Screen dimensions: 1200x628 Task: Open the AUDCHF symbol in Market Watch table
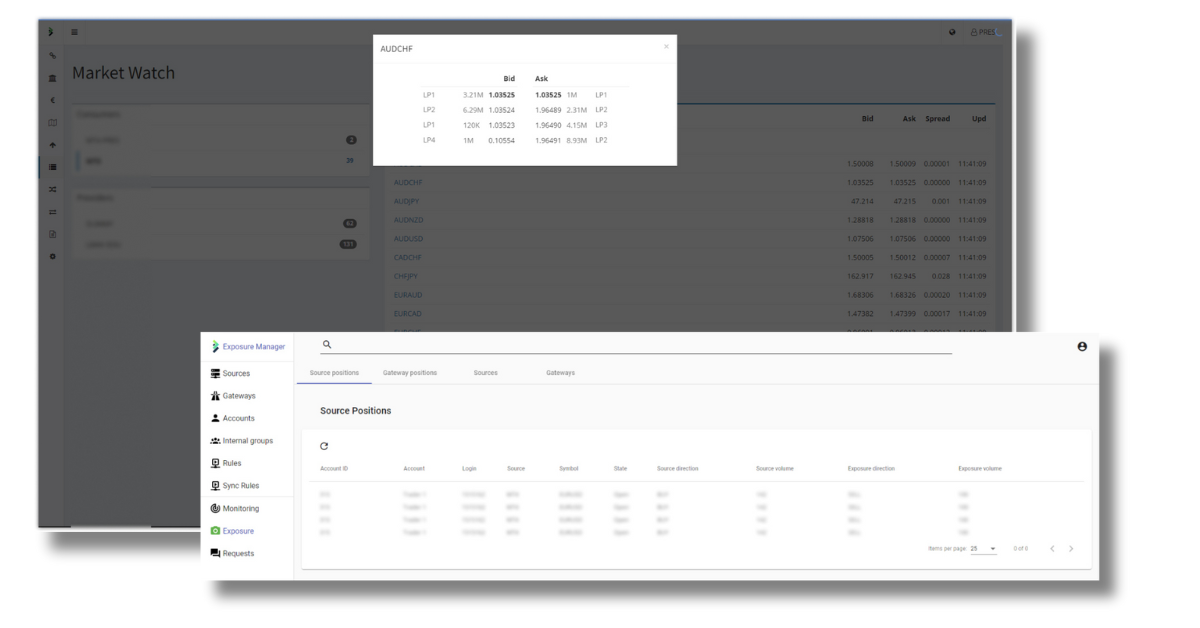tap(409, 182)
